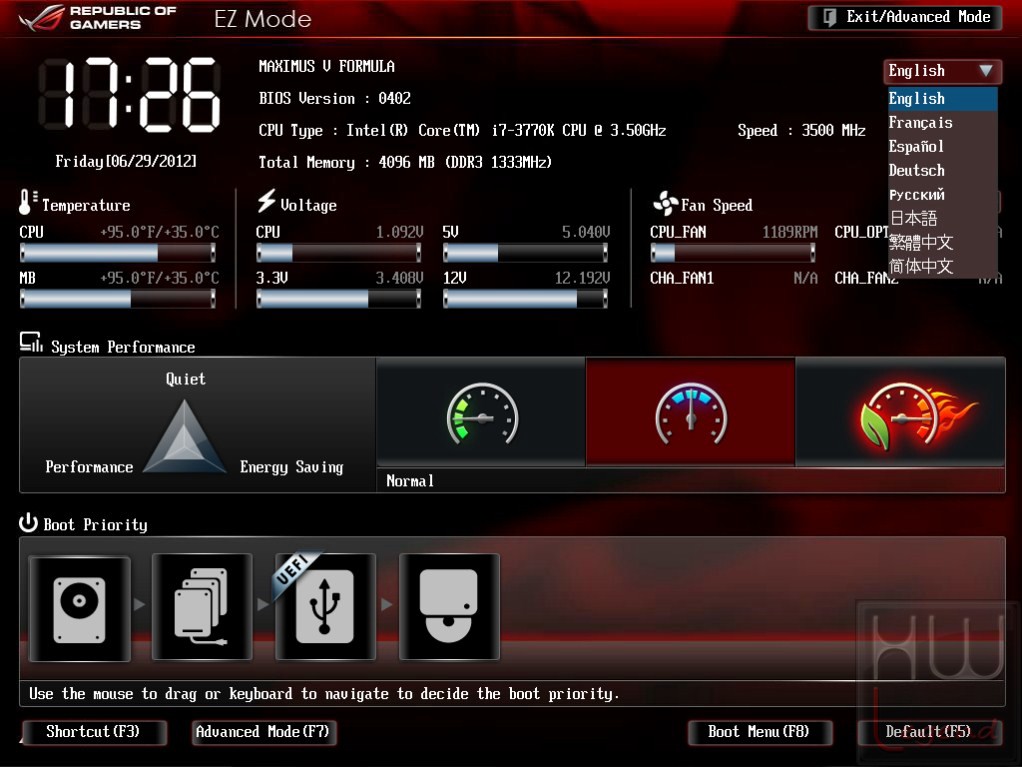Image resolution: width=1022 pixels, height=767 pixels.
Task: Choose Русский in the language list
Action: click(x=942, y=194)
